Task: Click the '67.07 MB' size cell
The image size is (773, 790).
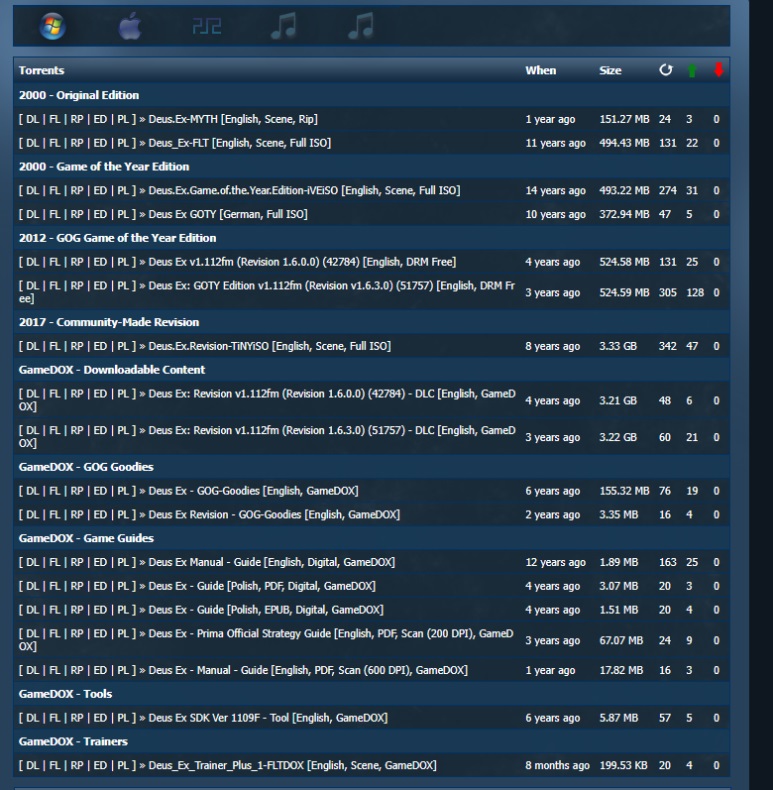Action: [621, 640]
